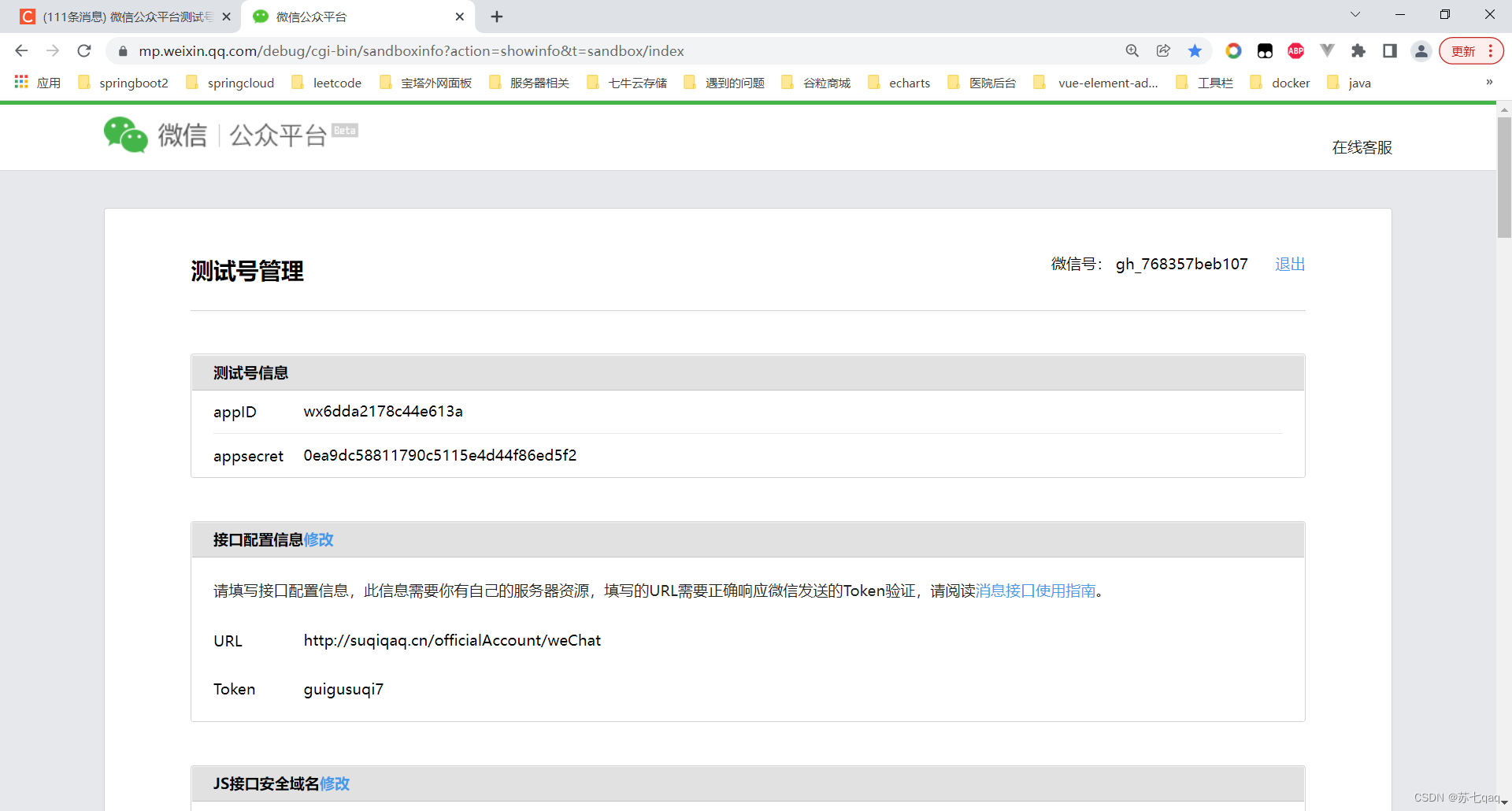This screenshot has height=811, width=1512.
Task: Open the vue-element-ad... bookmark folder
Action: pyautogui.click(x=1095, y=83)
